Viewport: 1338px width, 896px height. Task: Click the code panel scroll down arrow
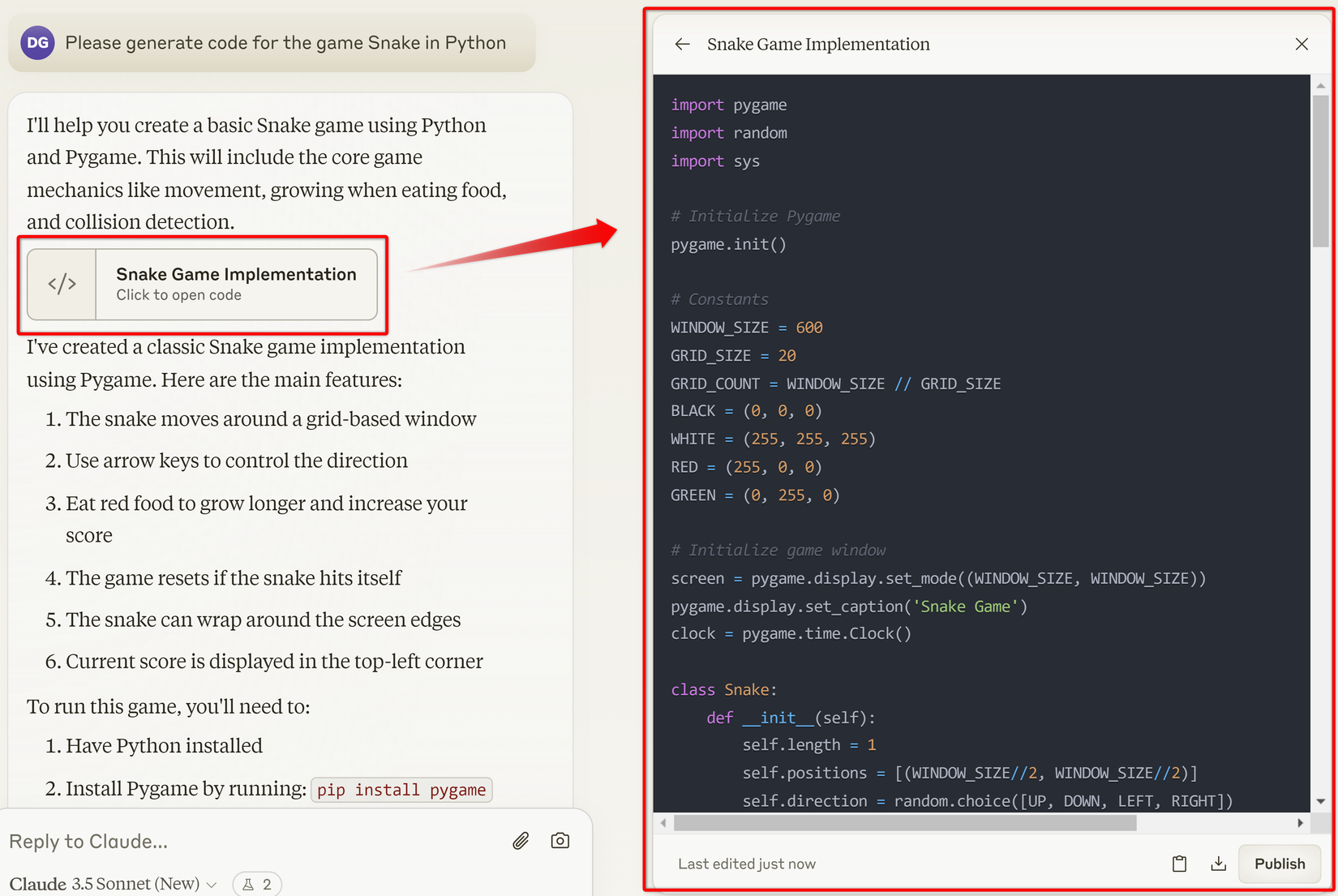click(1321, 801)
